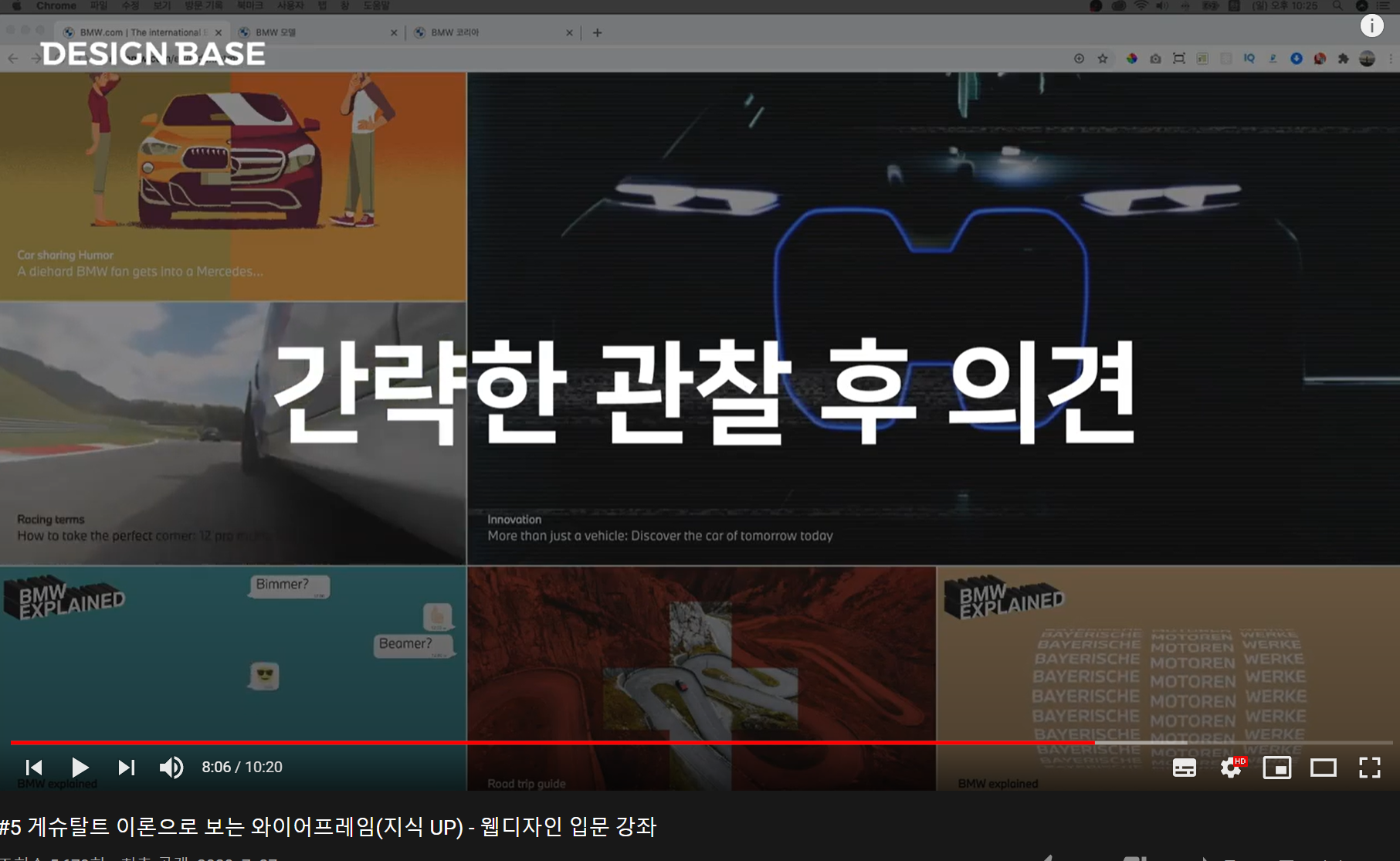Open the Apple menu
Image resolution: width=1400 pixels, height=861 pixels.
pyautogui.click(x=16, y=5)
